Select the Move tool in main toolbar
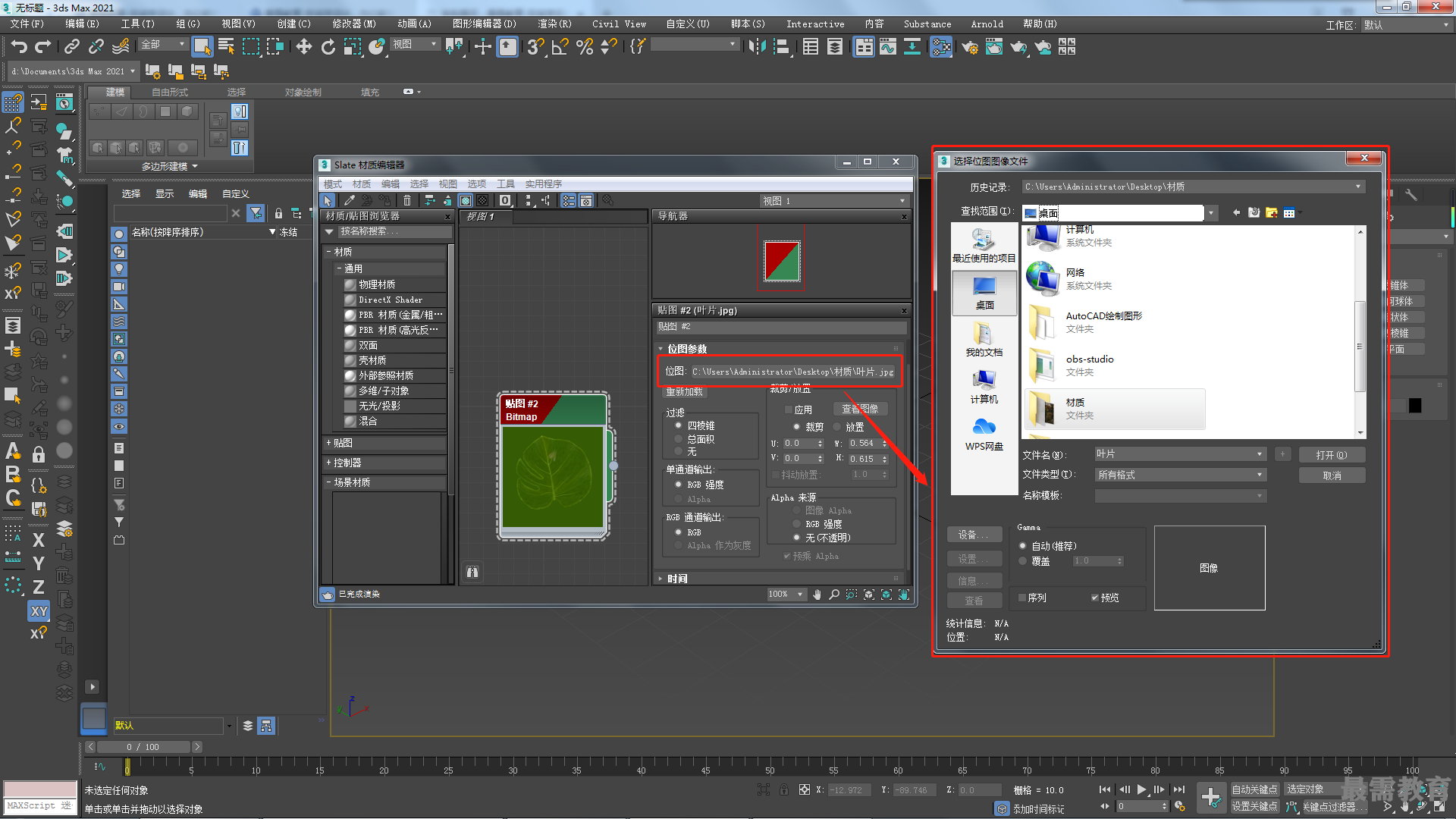Screen dimensions: 1456x819 pyautogui.click(x=304, y=47)
